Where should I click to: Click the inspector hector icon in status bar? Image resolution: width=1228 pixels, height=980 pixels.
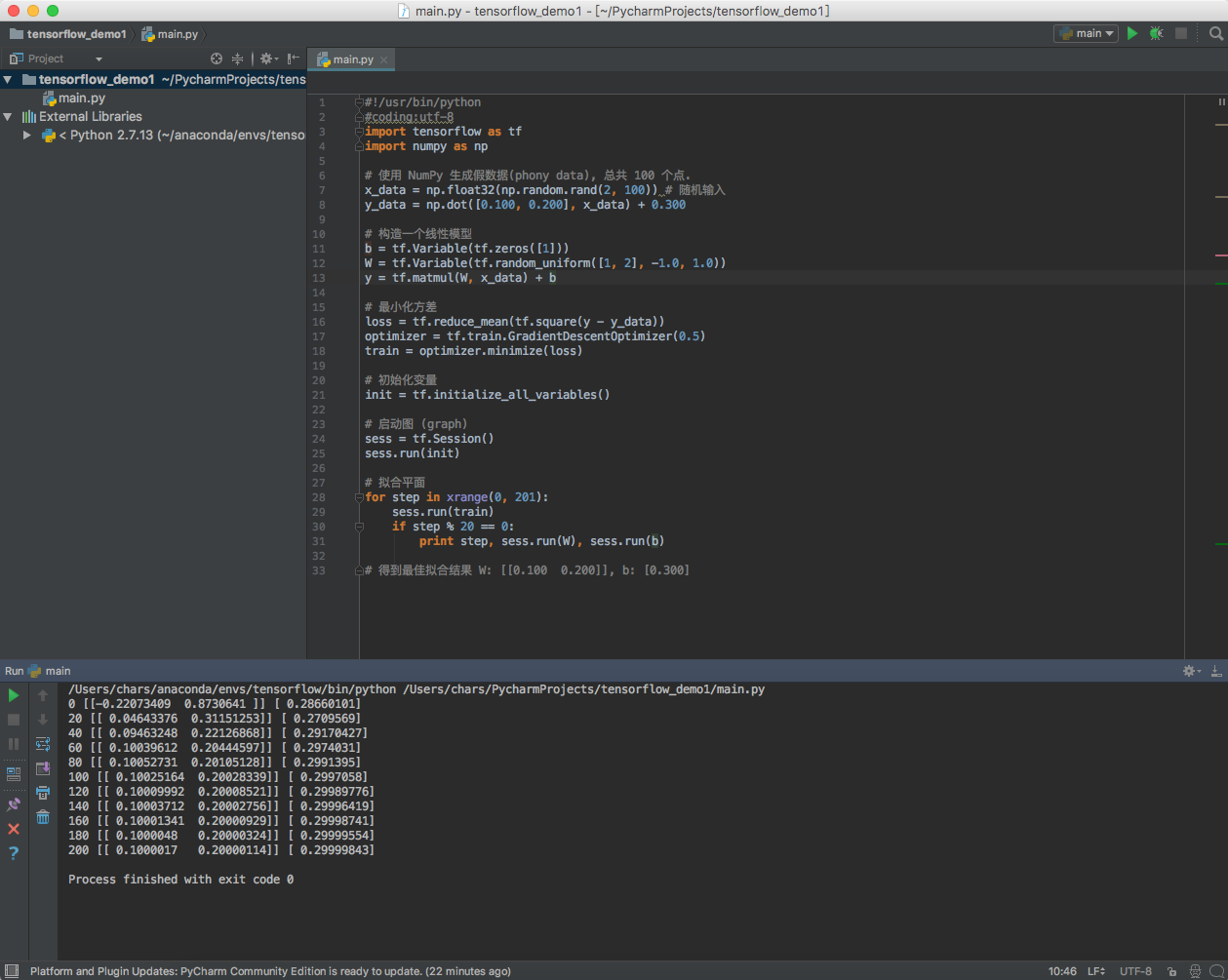click(1195, 971)
